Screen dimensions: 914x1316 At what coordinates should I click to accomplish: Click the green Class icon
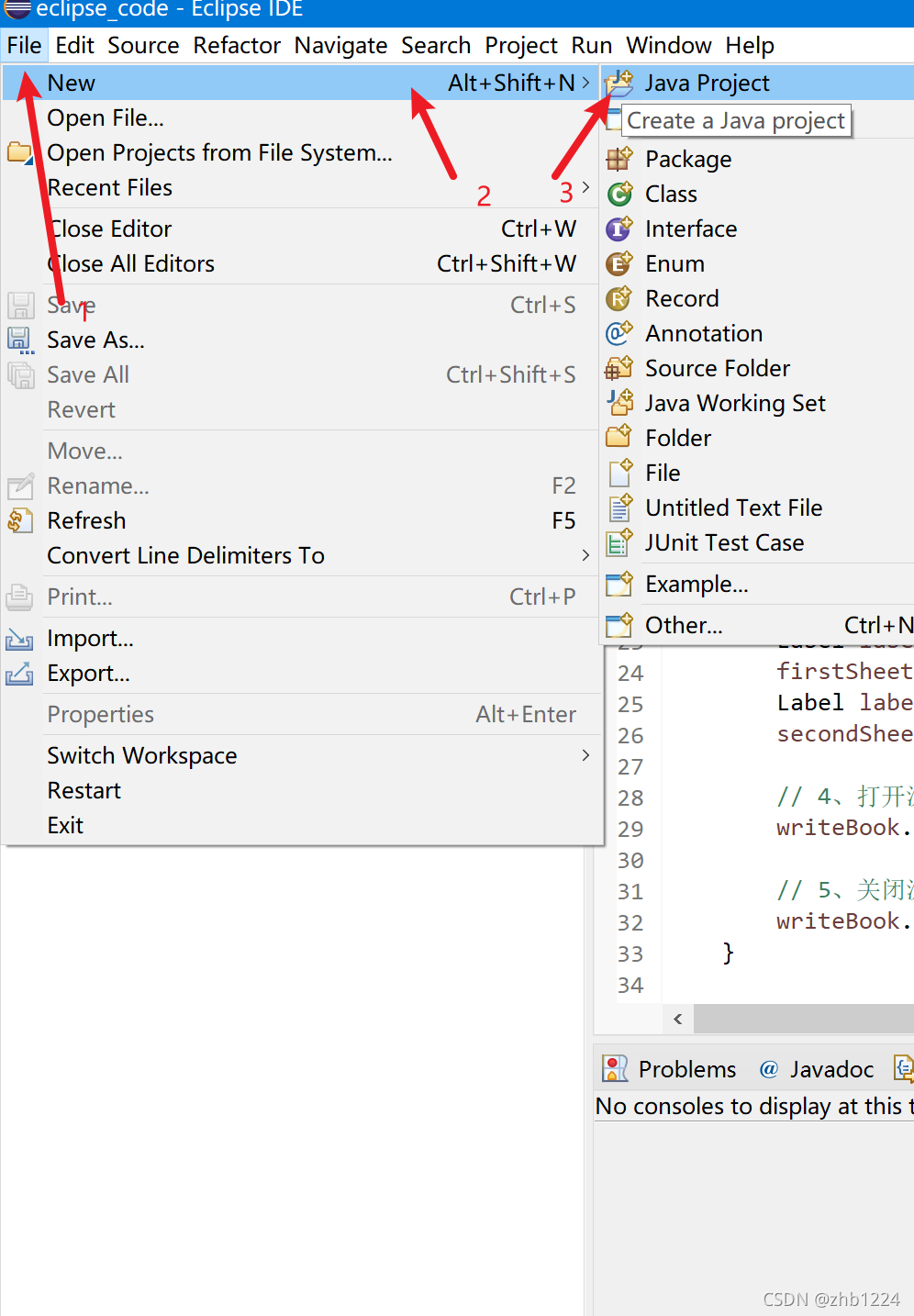click(x=619, y=194)
